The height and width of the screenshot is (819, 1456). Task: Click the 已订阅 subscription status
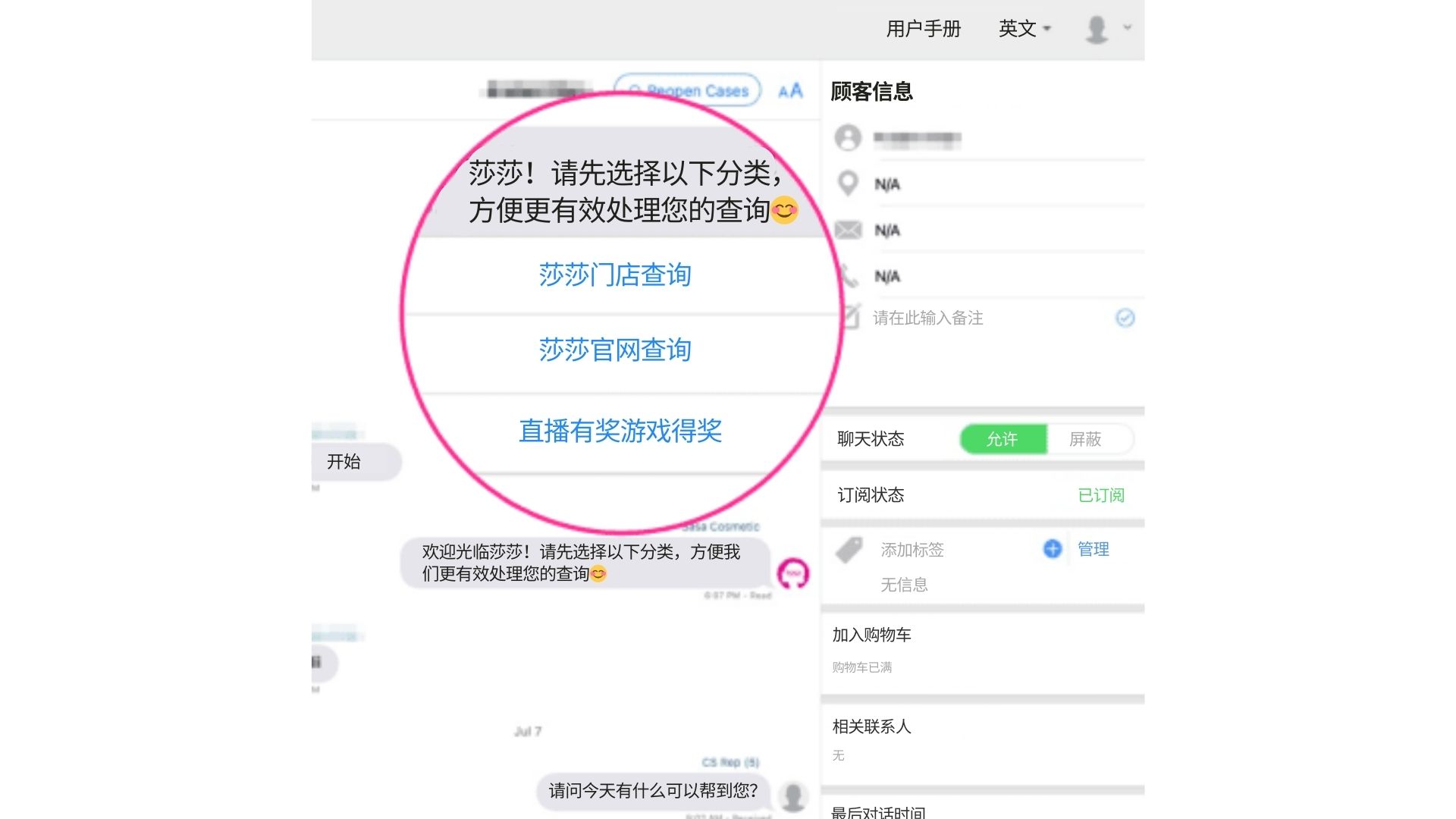pos(1101,495)
